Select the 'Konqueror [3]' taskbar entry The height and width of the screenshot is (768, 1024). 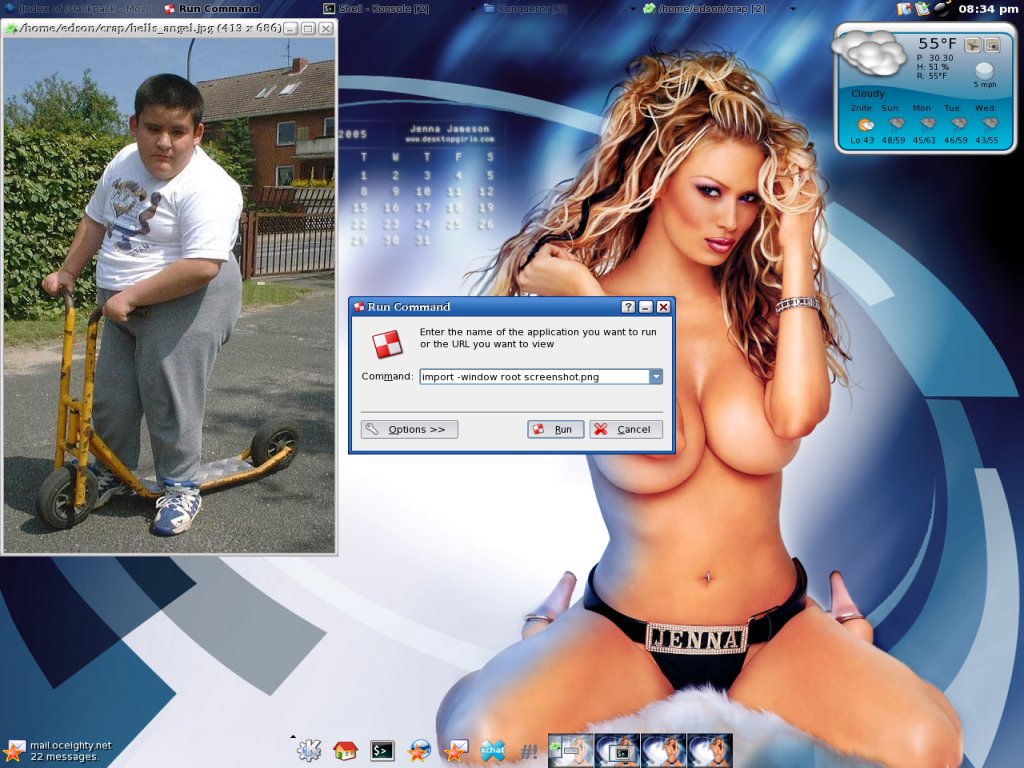[x=526, y=8]
